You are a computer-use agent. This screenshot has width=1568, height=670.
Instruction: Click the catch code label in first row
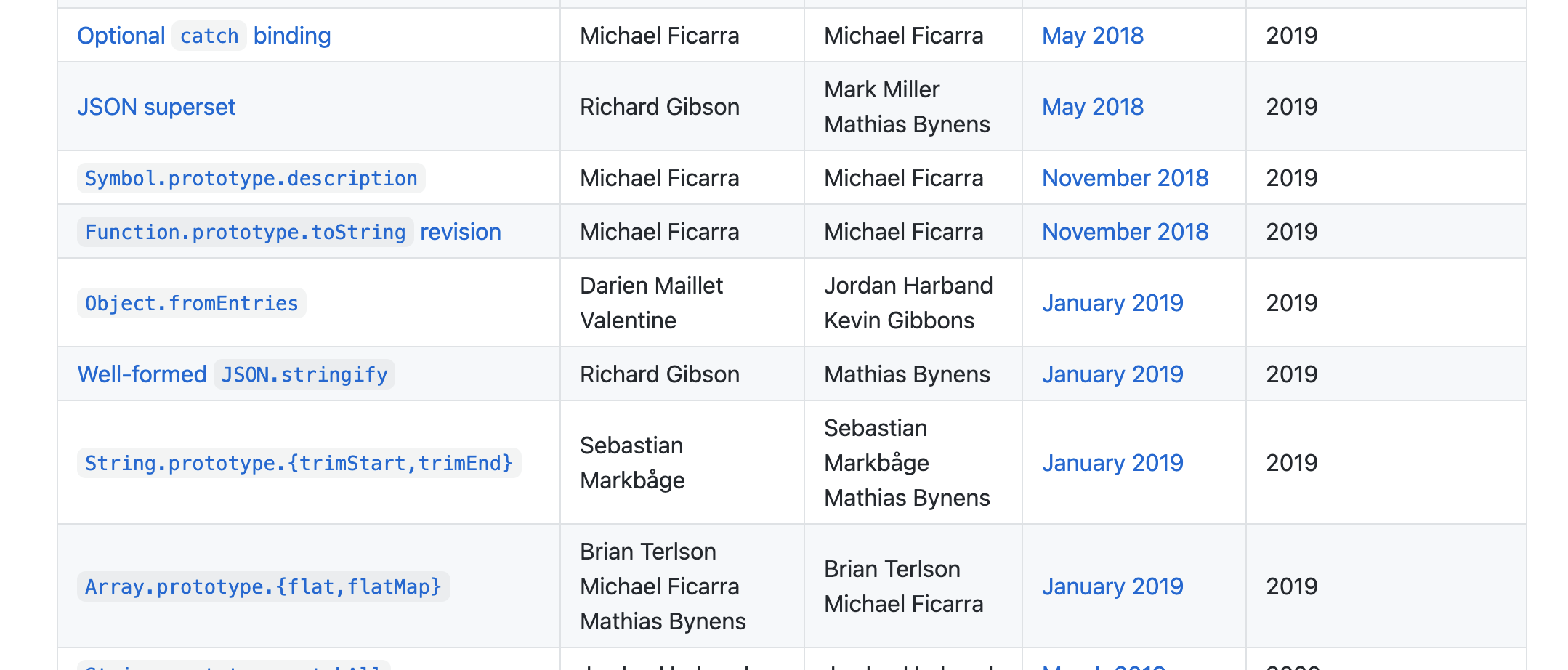[209, 36]
